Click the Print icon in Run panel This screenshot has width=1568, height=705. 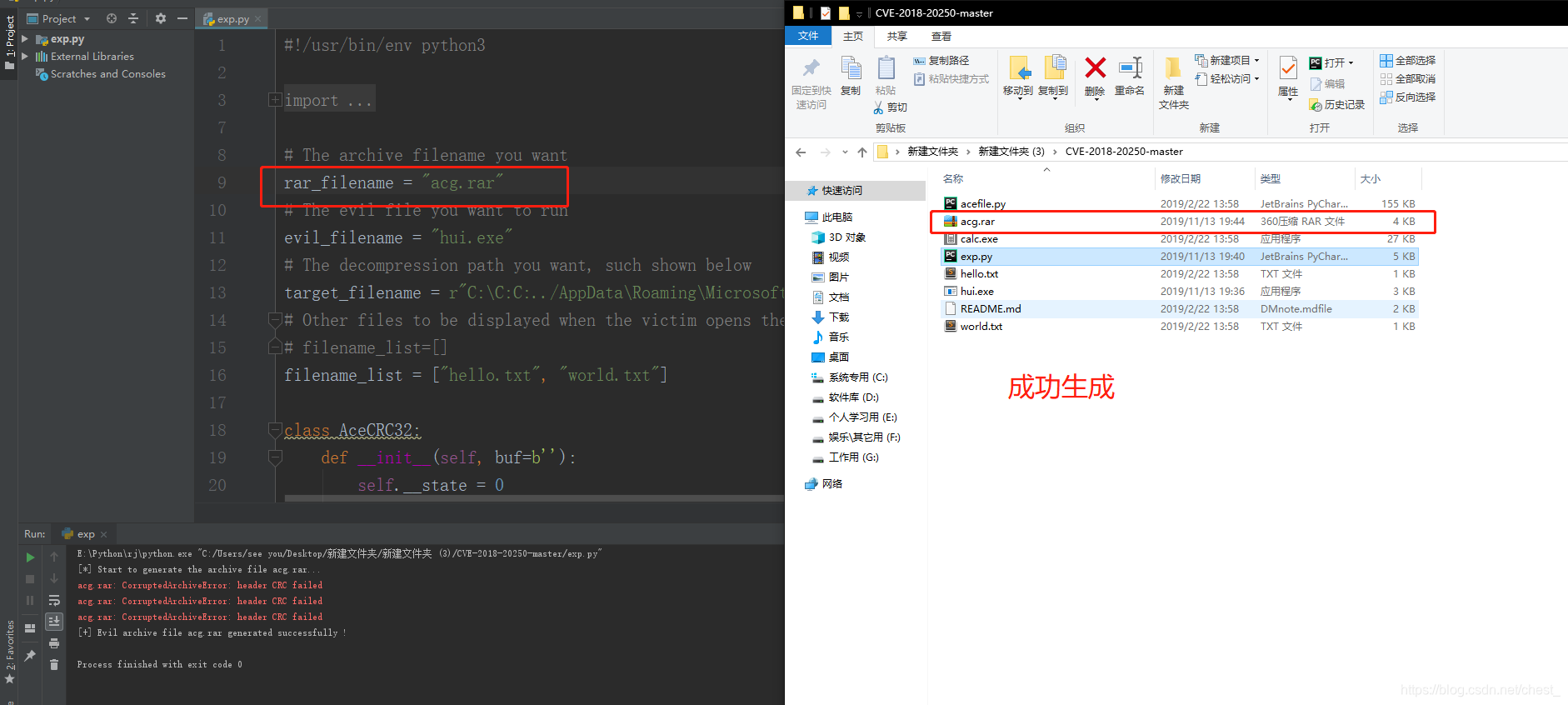tap(54, 643)
